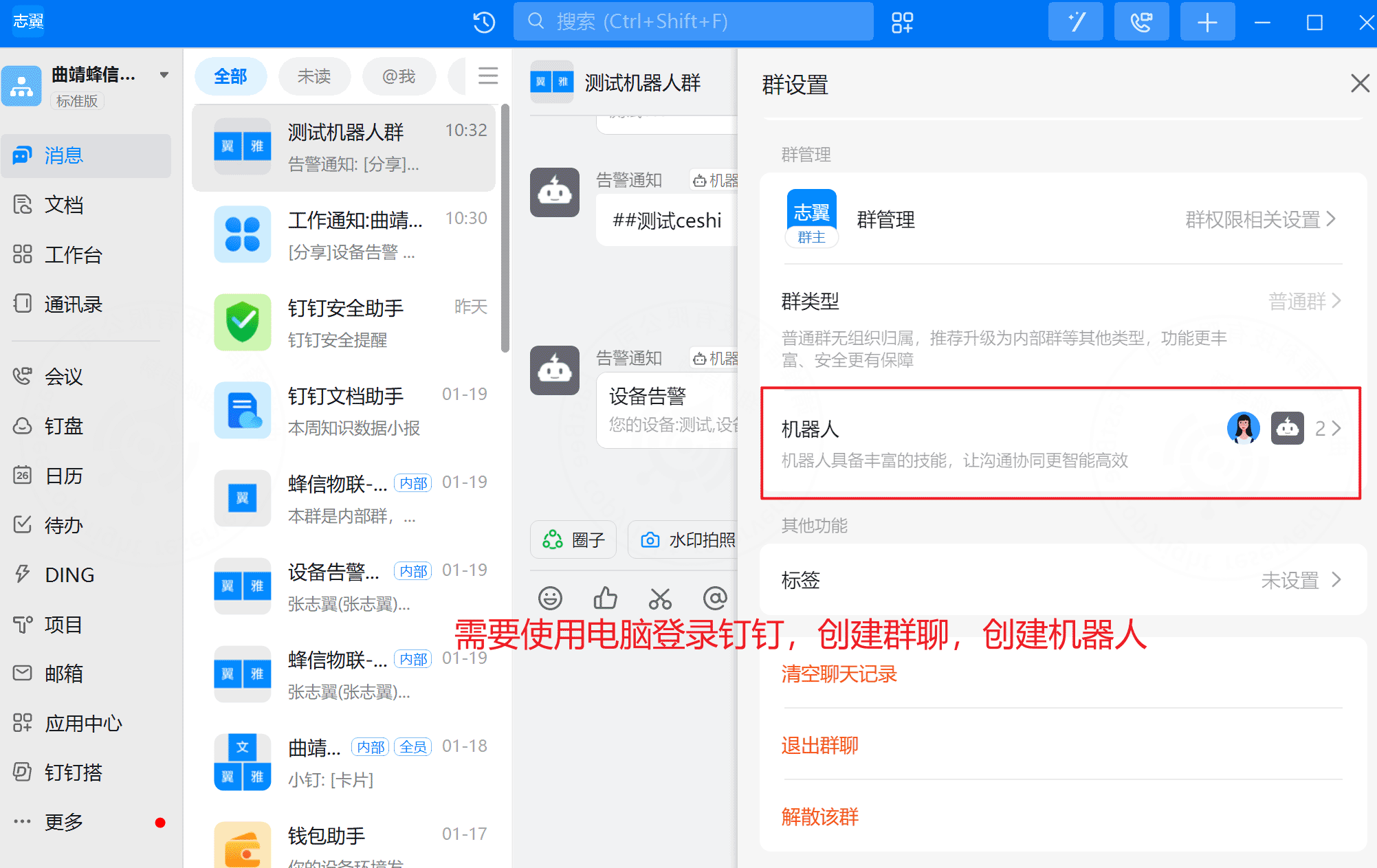This screenshot has height=868, width=1377.
Task: Open the 设备告警 message card
Action: pyautogui.click(x=668, y=410)
